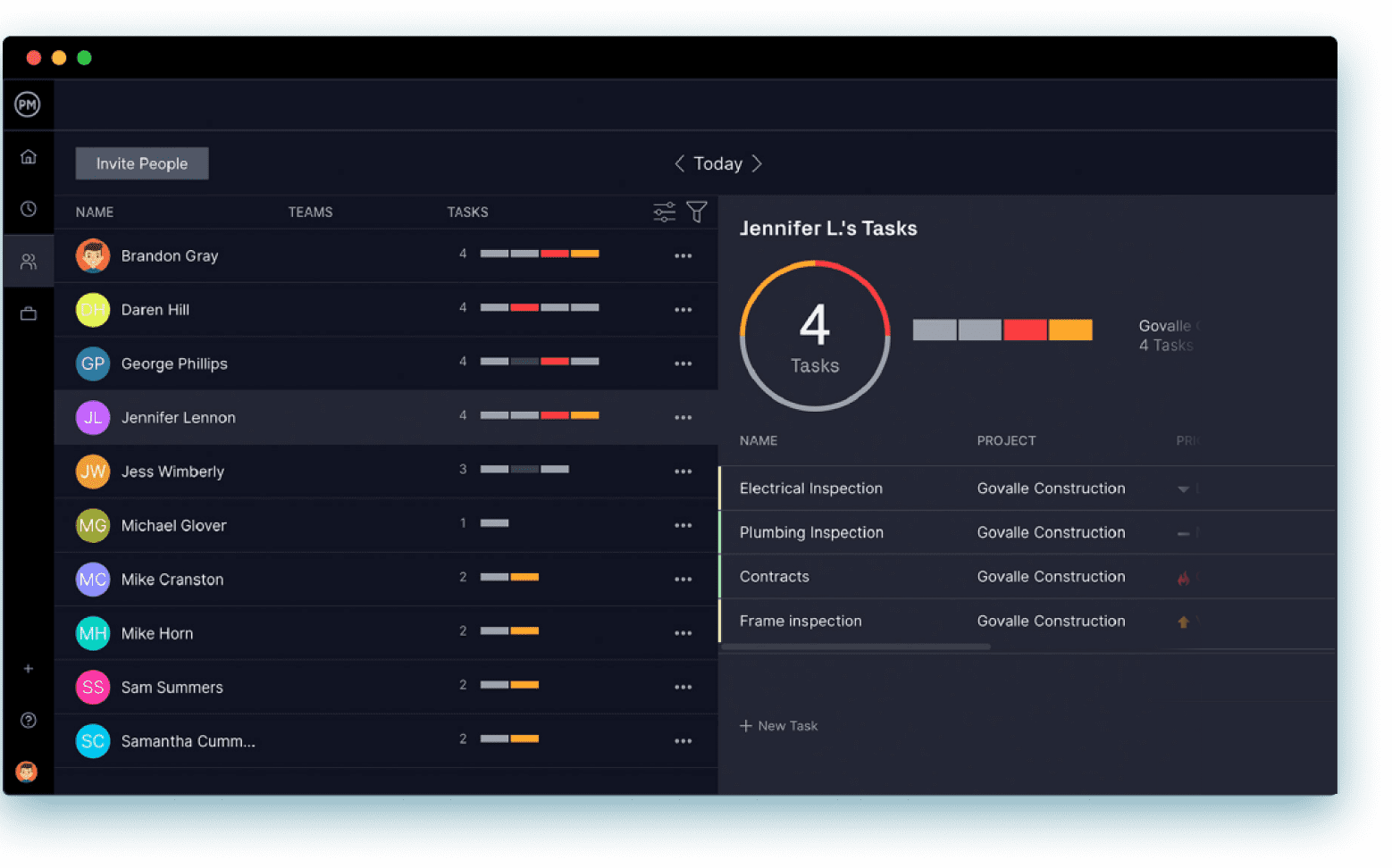Open more options for Jennifer Lennon
This screenshot has width=1392, height=868.
click(x=683, y=418)
